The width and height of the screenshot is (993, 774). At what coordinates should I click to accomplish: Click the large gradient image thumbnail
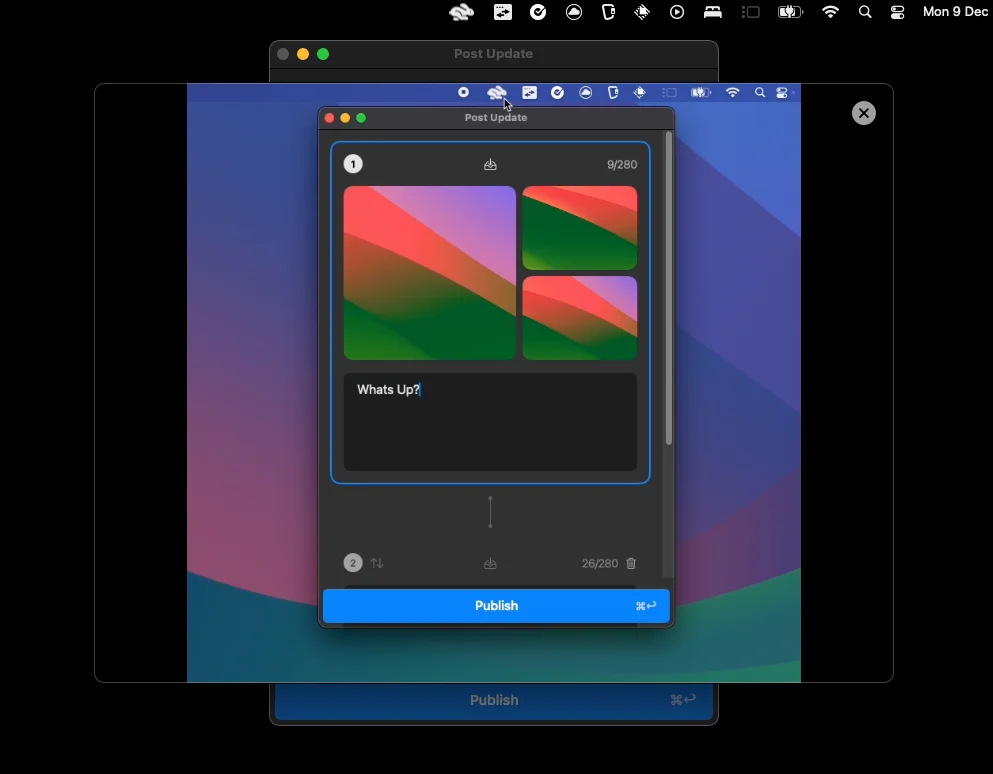click(429, 273)
